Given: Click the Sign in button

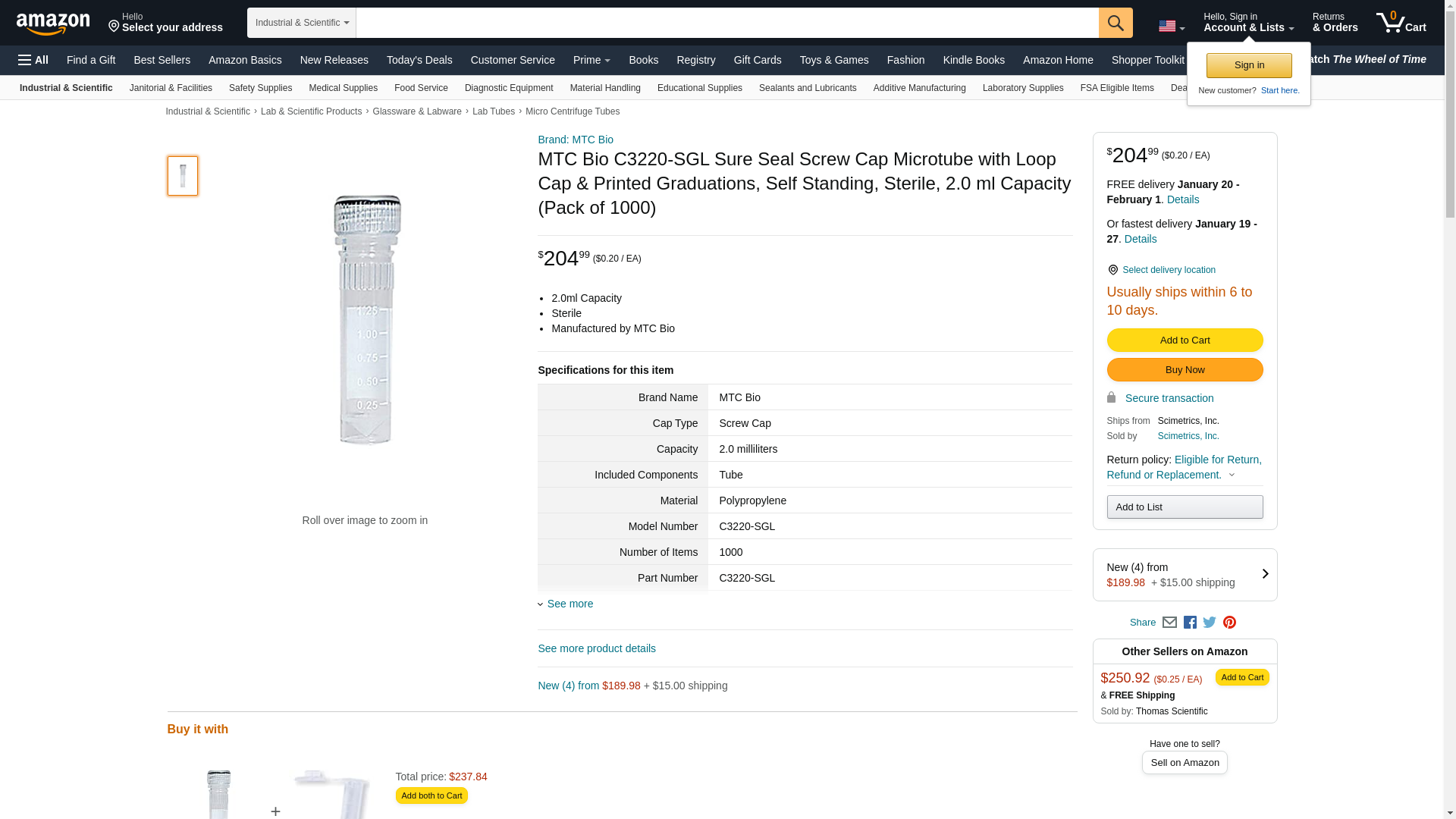Looking at the screenshot, I should click(1249, 66).
